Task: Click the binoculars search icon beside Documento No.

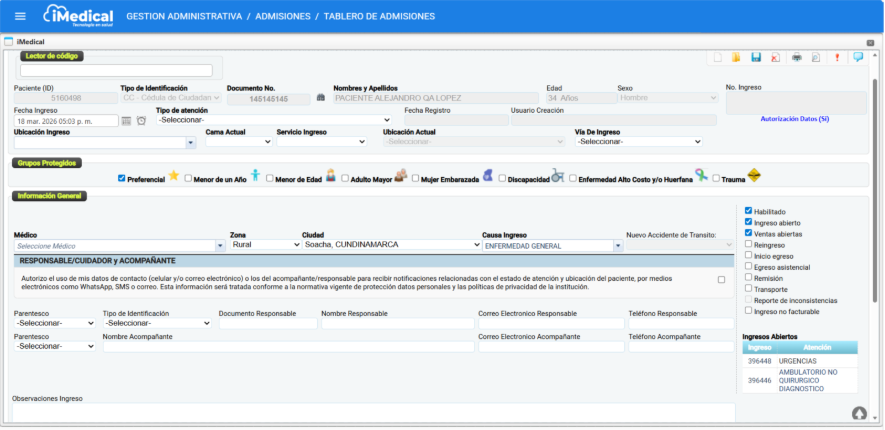Action: point(321,98)
